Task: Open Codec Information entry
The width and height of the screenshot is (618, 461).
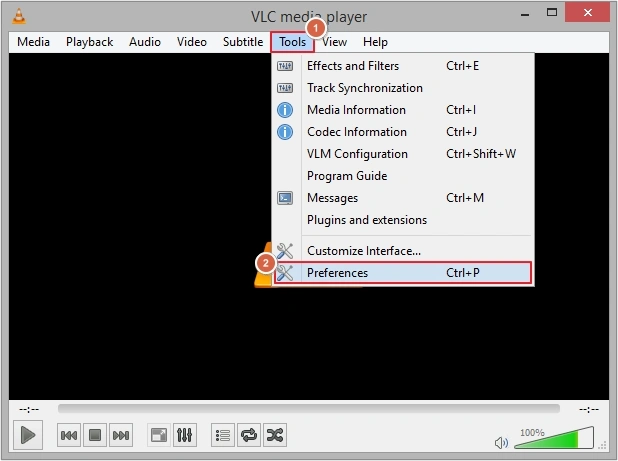Action: tap(402, 132)
